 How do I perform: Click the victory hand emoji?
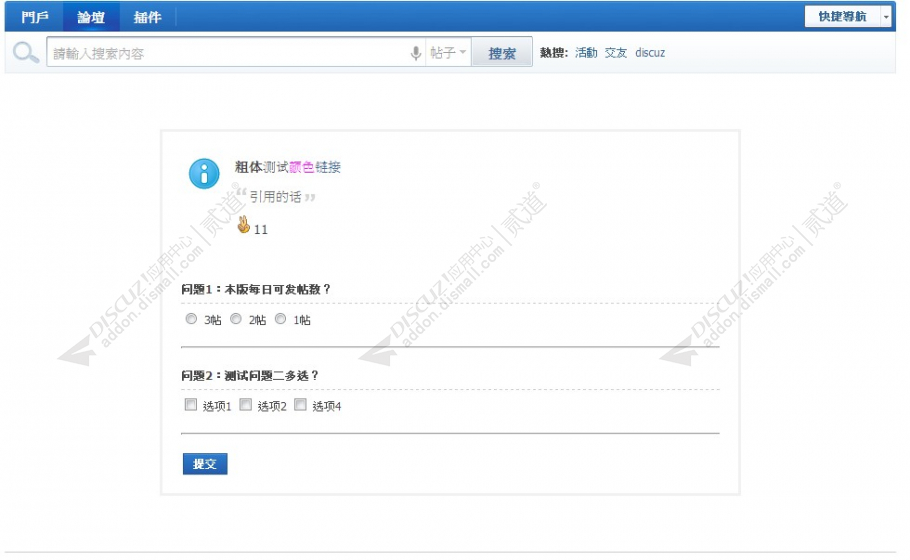(x=244, y=225)
